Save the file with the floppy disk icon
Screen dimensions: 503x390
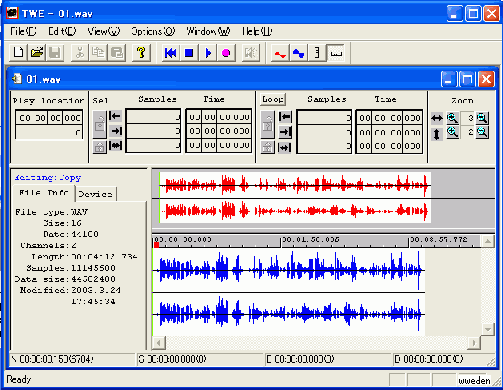[55, 53]
